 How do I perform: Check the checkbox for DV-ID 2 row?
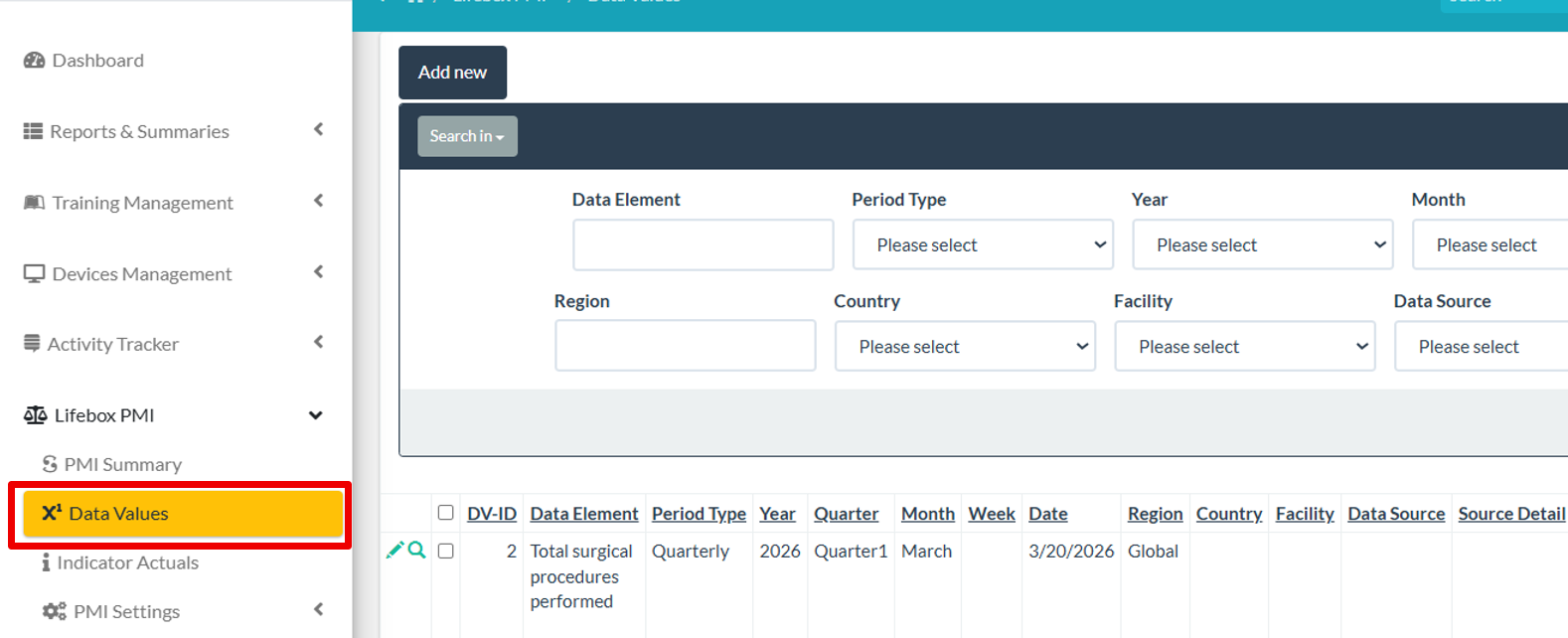click(x=445, y=551)
